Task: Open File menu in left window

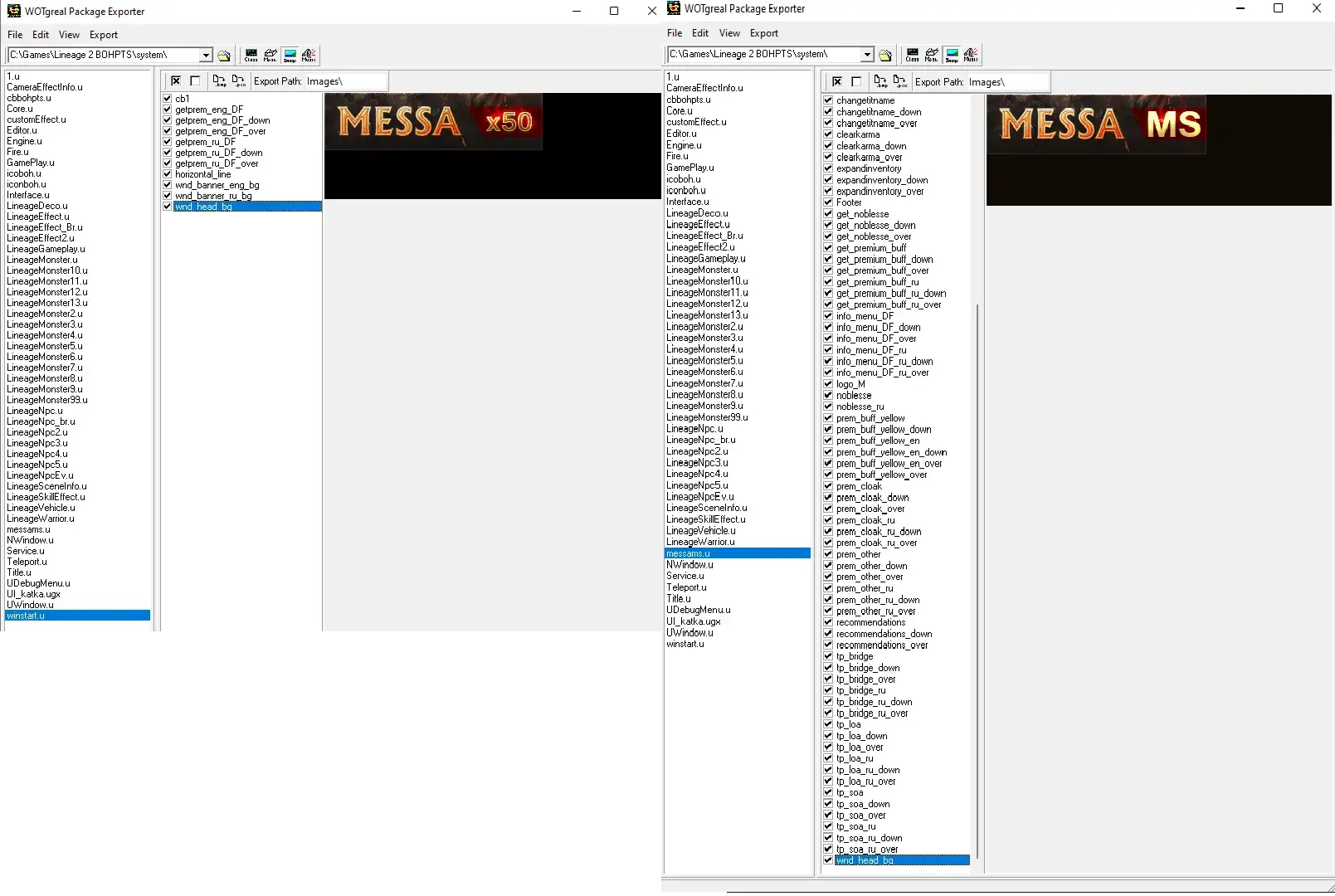Action: [x=15, y=35]
